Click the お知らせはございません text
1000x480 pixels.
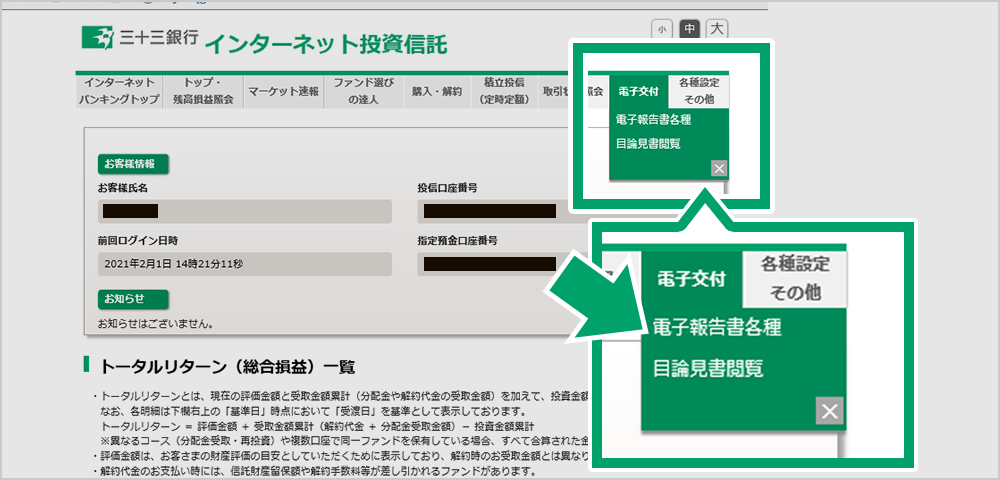tap(155, 324)
